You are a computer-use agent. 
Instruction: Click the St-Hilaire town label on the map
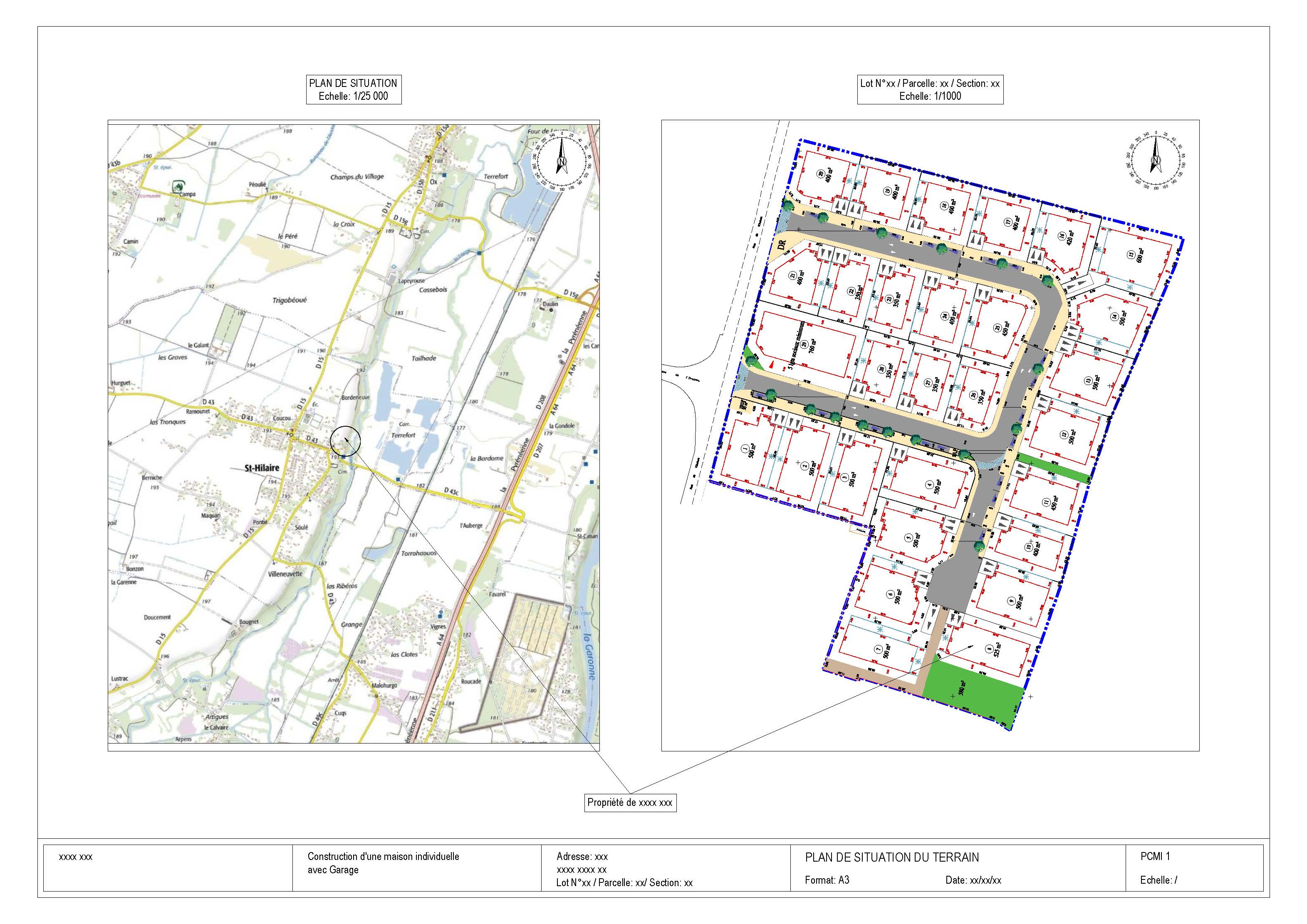[x=262, y=468]
